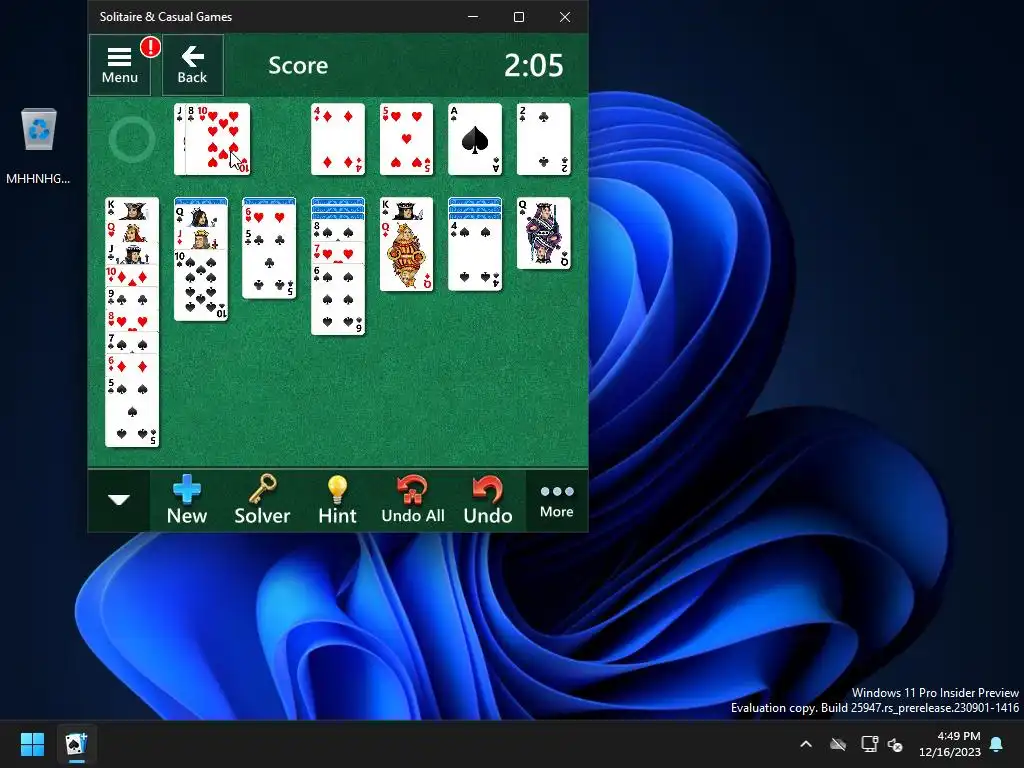Open the taskbar clock showing 4:49 PM
The width and height of the screenshot is (1024, 768).
coord(950,744)
